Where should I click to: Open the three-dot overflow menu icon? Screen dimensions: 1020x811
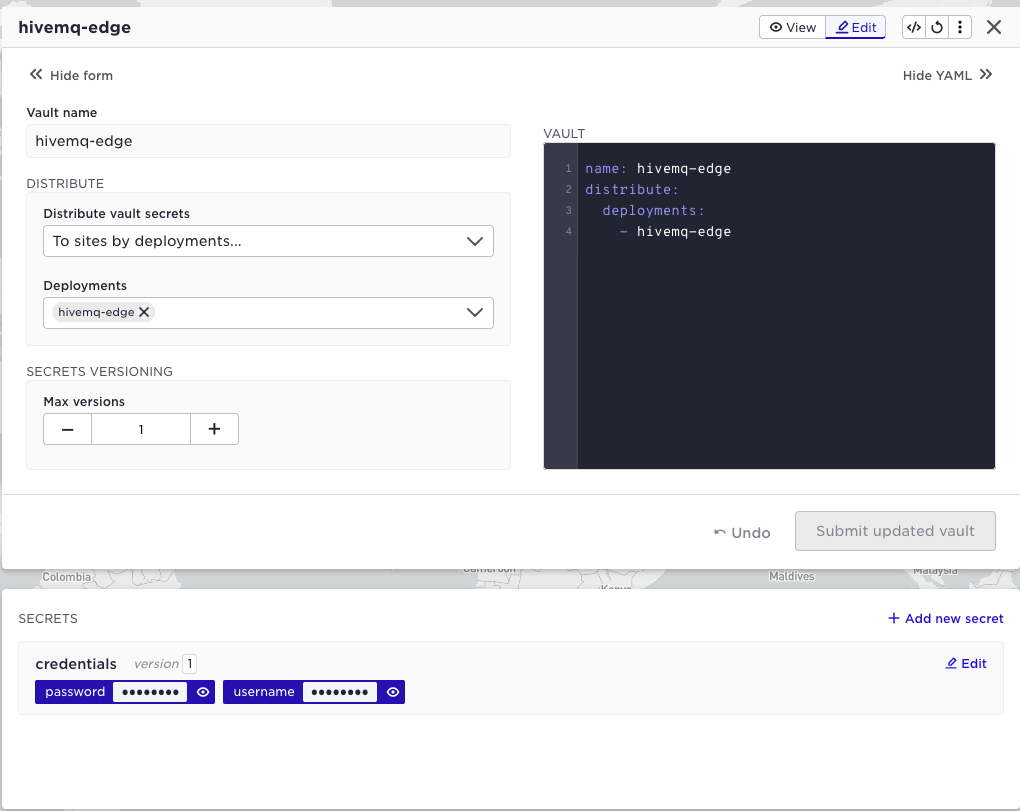[960, 27]
